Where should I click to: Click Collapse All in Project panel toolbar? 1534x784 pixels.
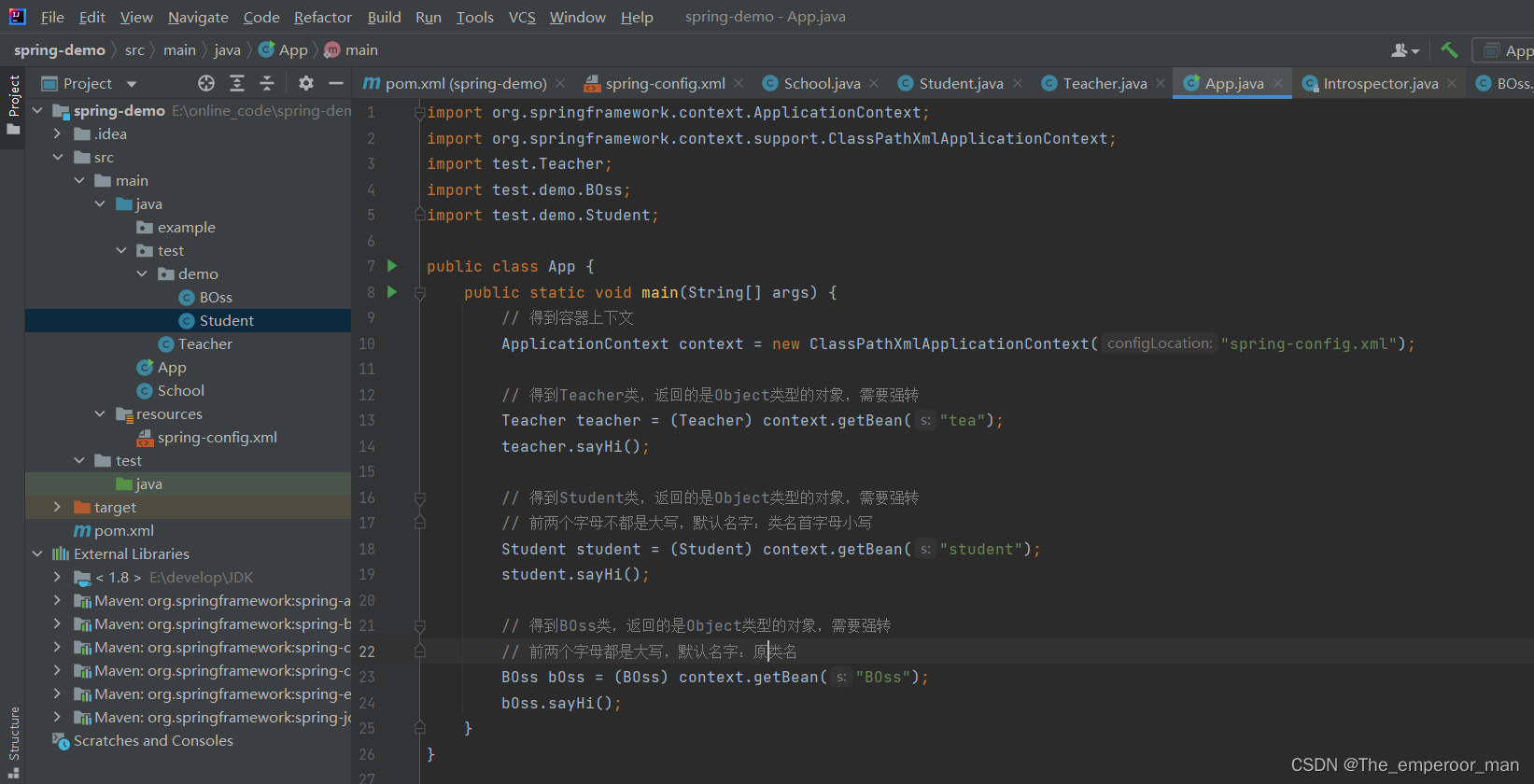pos(267,83)
